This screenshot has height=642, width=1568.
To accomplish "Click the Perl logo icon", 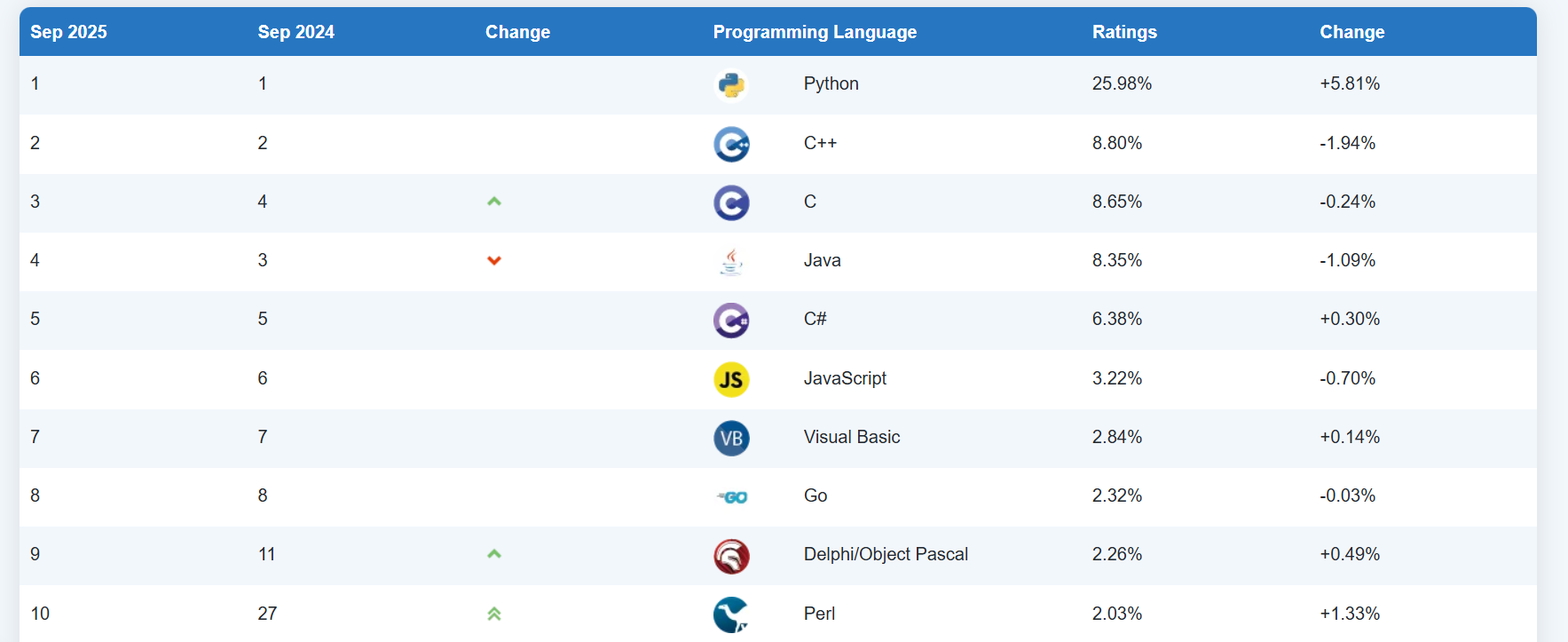I will click(731, 614).
